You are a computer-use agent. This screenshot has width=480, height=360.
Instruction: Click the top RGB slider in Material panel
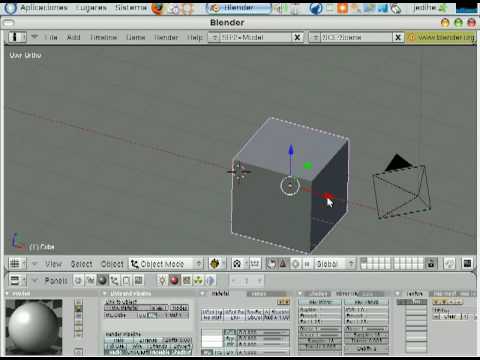263,332
